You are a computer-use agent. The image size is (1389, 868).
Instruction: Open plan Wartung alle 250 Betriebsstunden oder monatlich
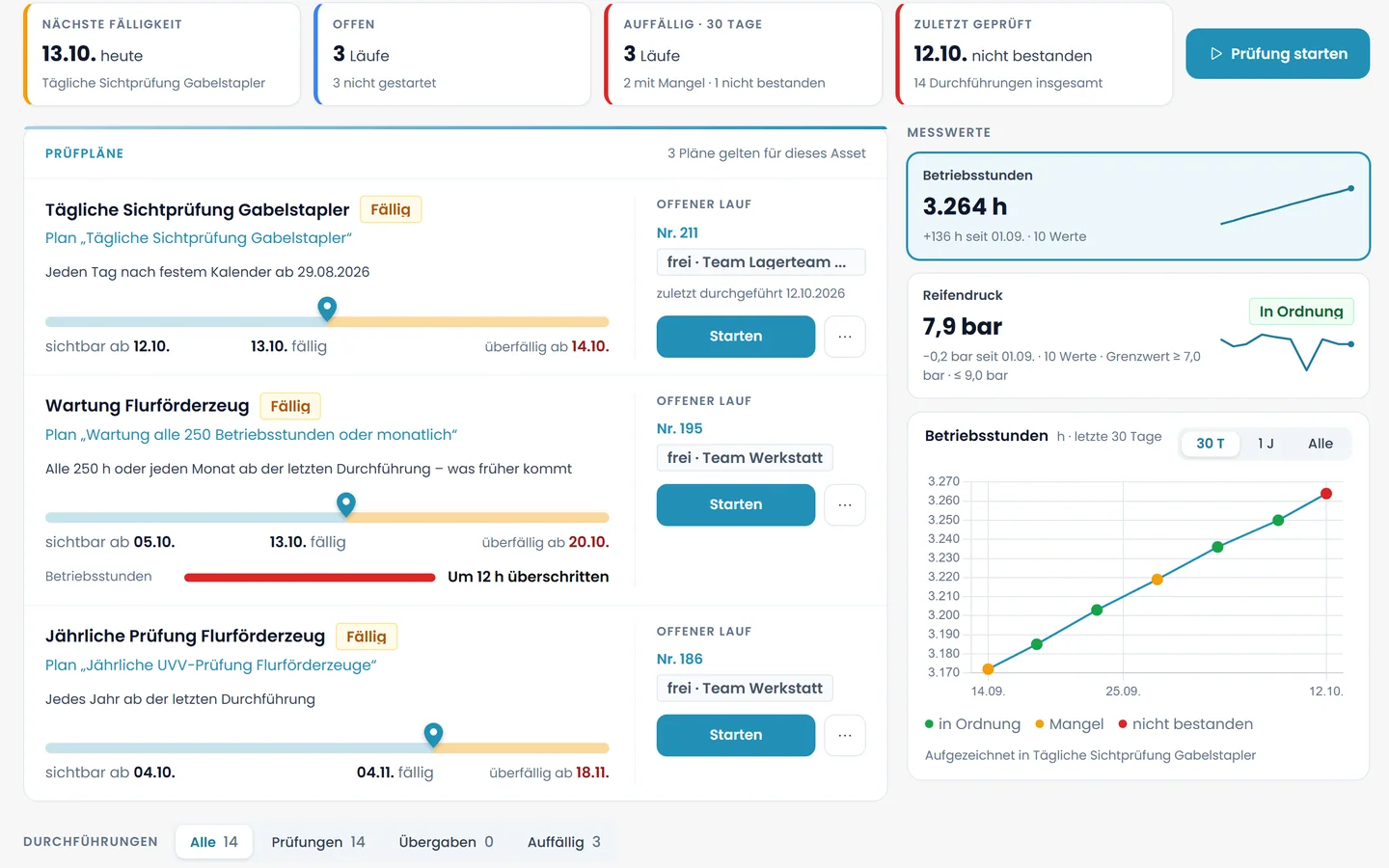pyautogui.click(x=251, y=435)
